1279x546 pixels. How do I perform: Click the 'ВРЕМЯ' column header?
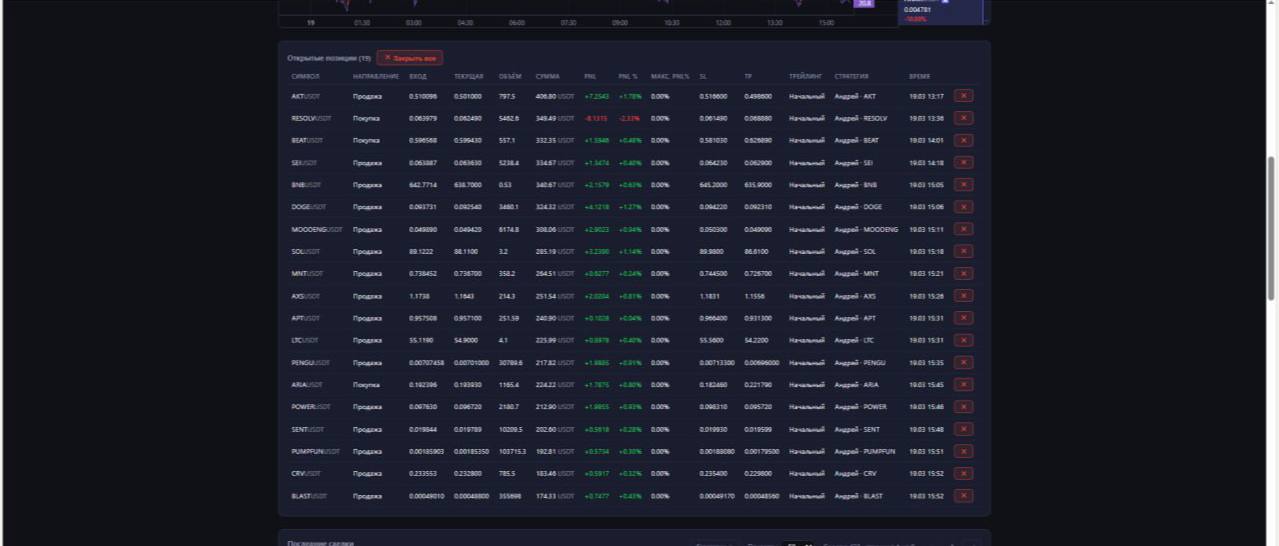[x=919, y=76]
